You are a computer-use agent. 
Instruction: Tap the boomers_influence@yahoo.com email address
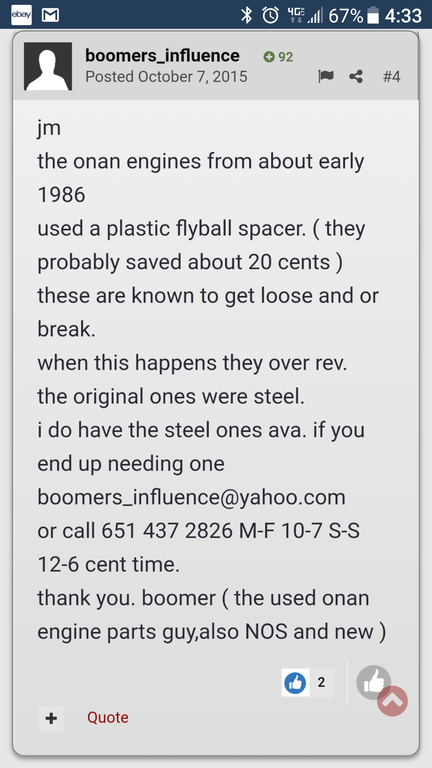(x=192, y=497)
